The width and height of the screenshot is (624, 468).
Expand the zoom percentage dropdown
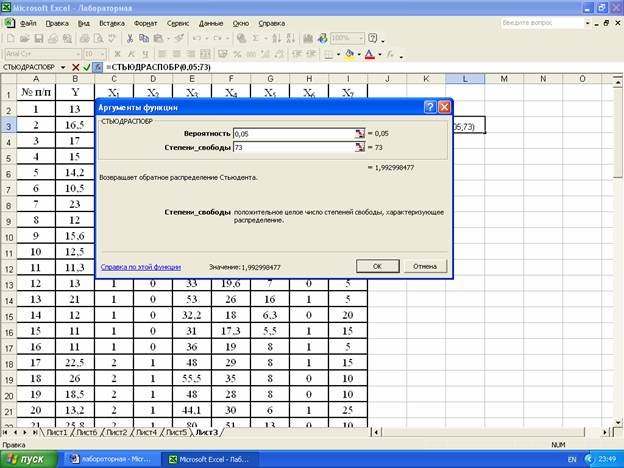(x=360, y=38)
